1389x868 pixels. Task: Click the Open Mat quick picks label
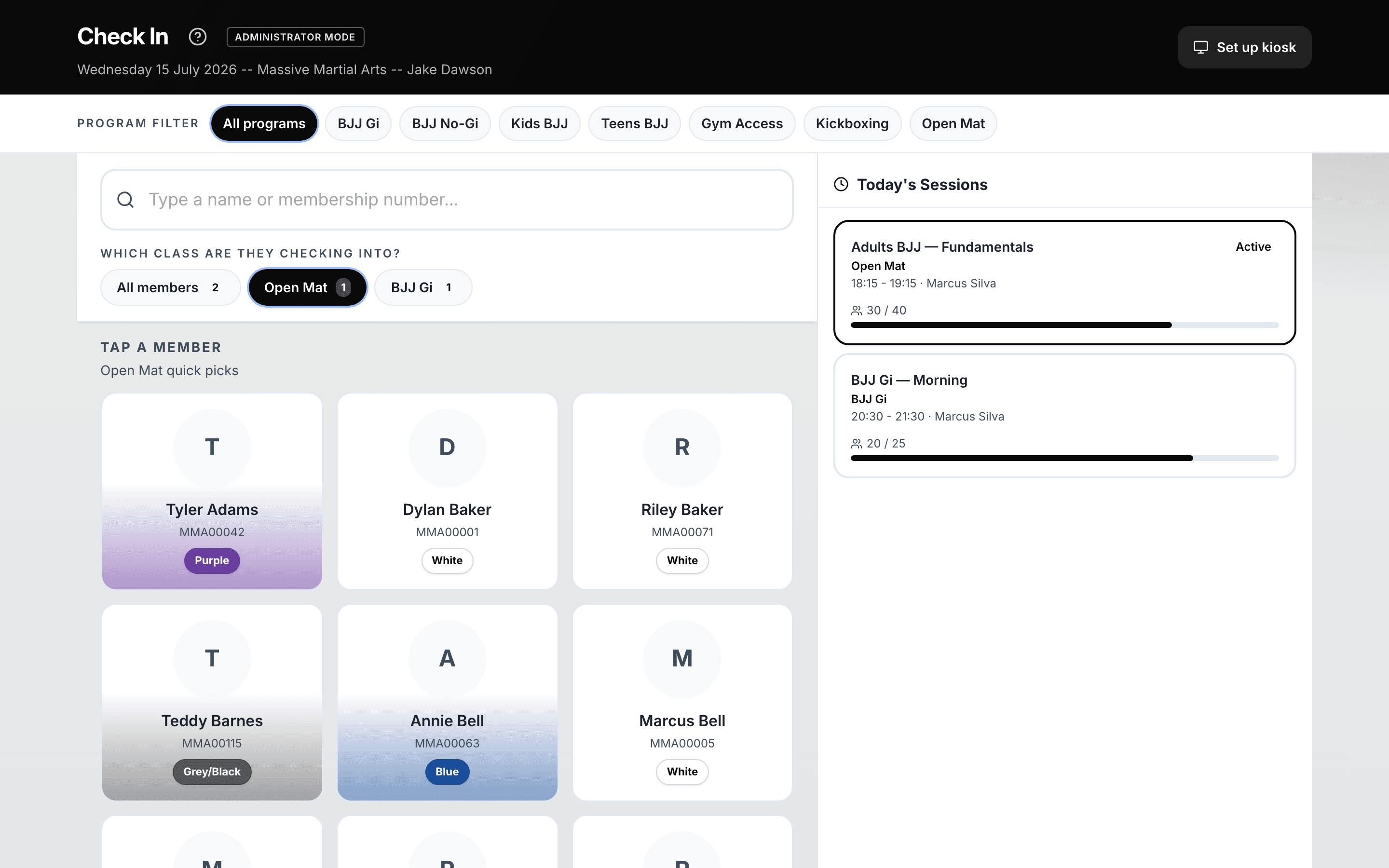click(x=169, y=371)
